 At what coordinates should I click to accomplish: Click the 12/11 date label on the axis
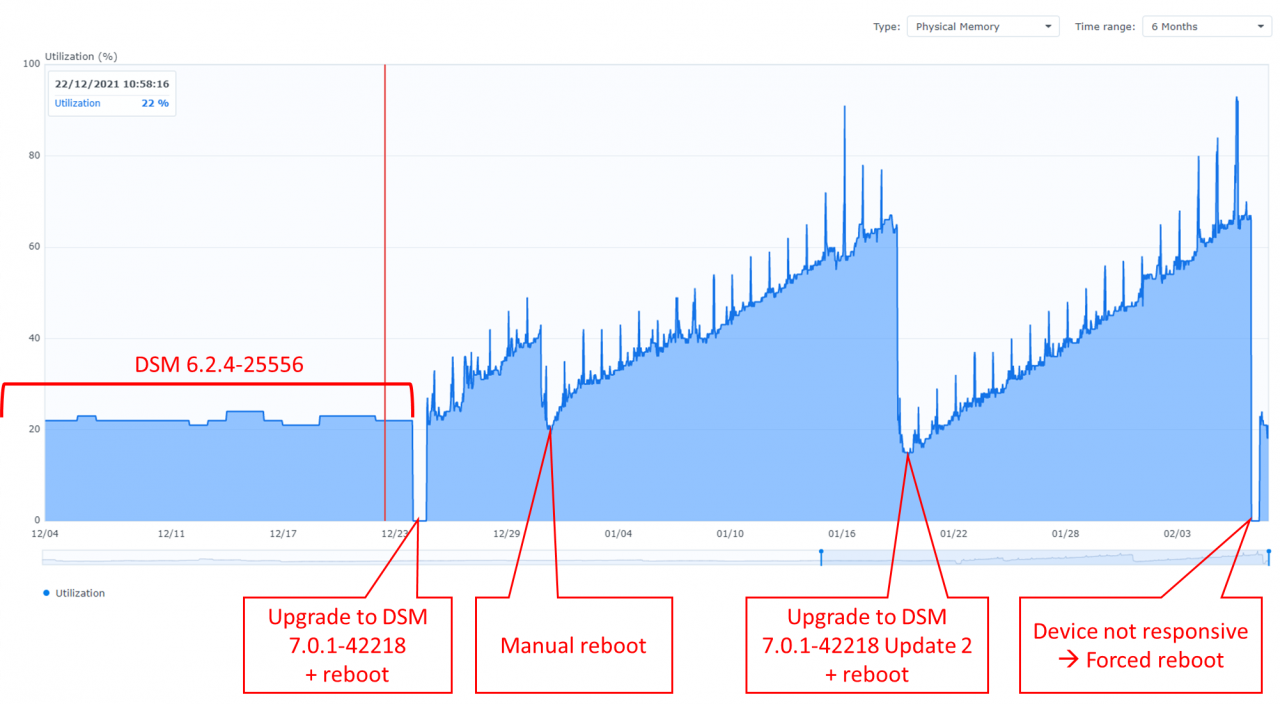coord(171,533)
